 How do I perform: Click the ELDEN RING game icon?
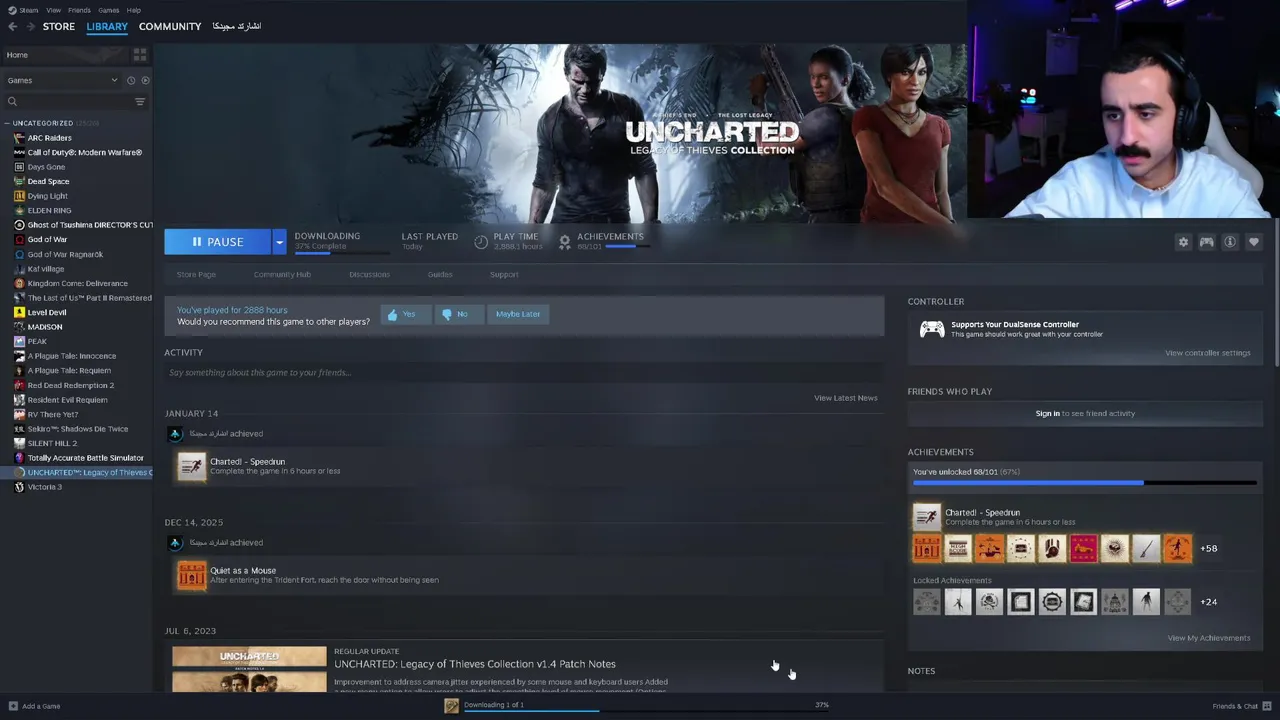click(x=19, y=210)
